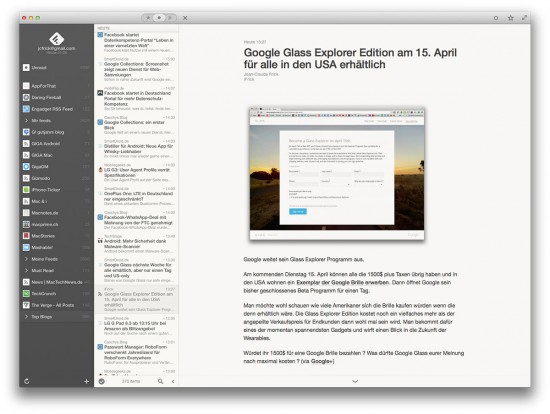Open article LG G3: User Agent Profile
Image resolution: width=550 pixels, height=414 pixels.
(x=136, y=173)
